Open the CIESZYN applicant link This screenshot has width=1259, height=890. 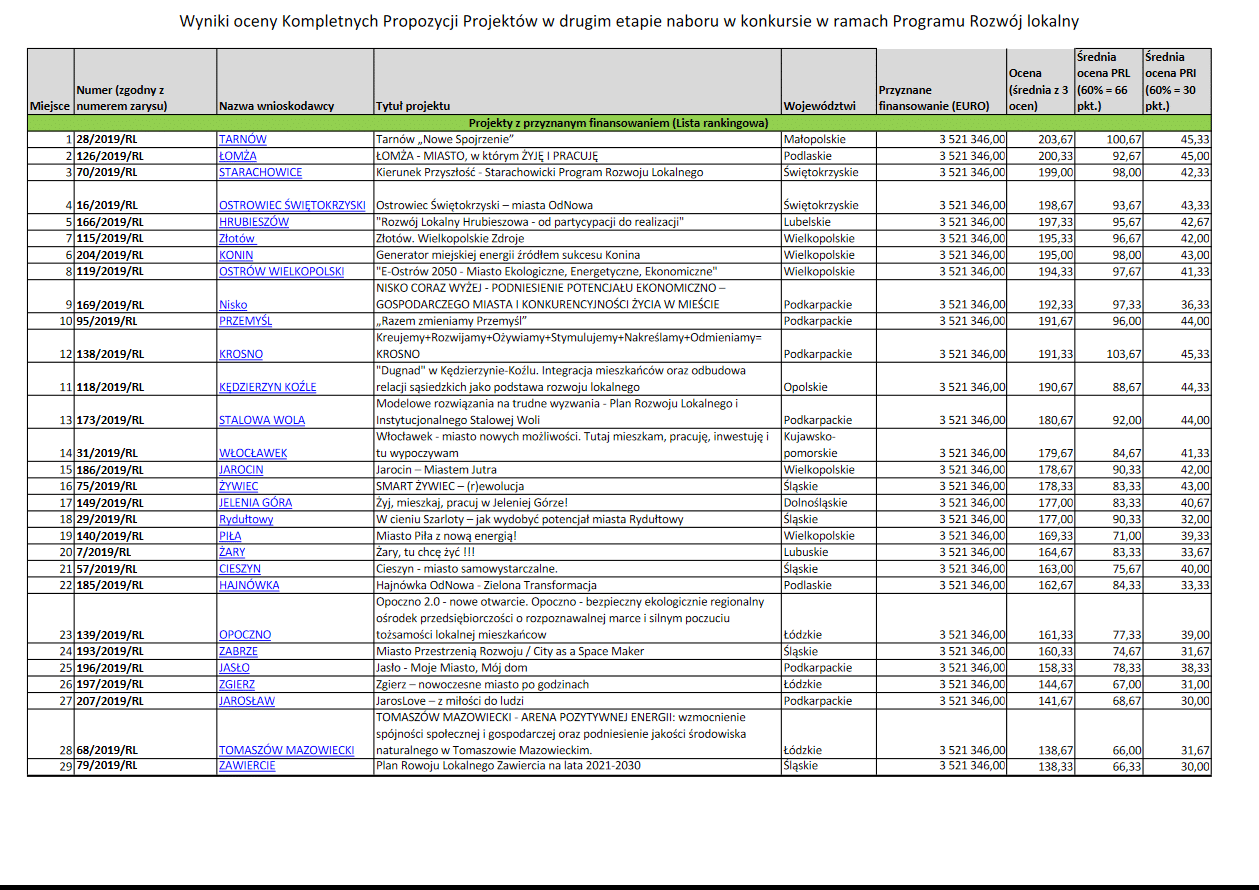pos(240,568)
